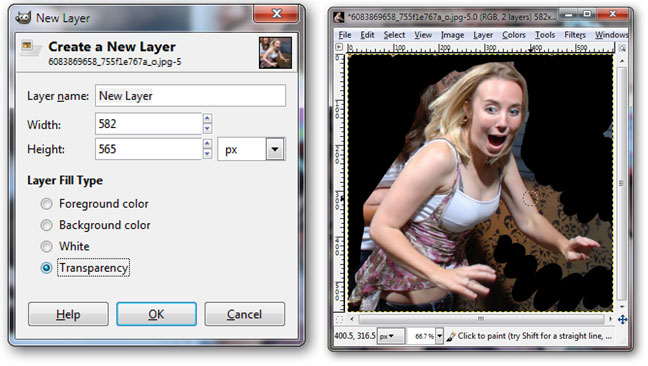Viewport: 648px width, 366px height.
Task: Open the Windows menu
Action: coord(611,35)
